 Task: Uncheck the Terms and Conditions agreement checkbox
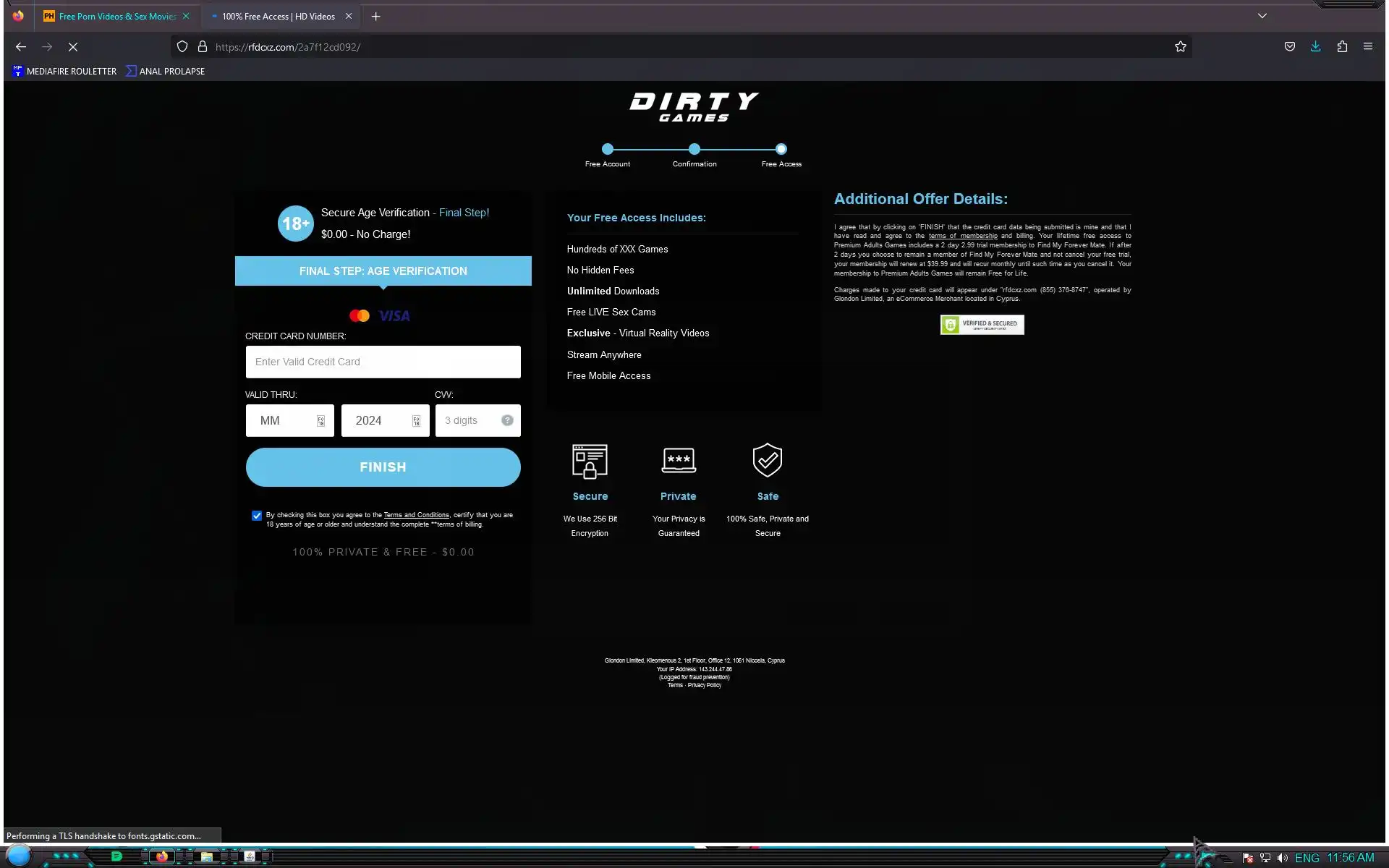[x=257, y=516]
